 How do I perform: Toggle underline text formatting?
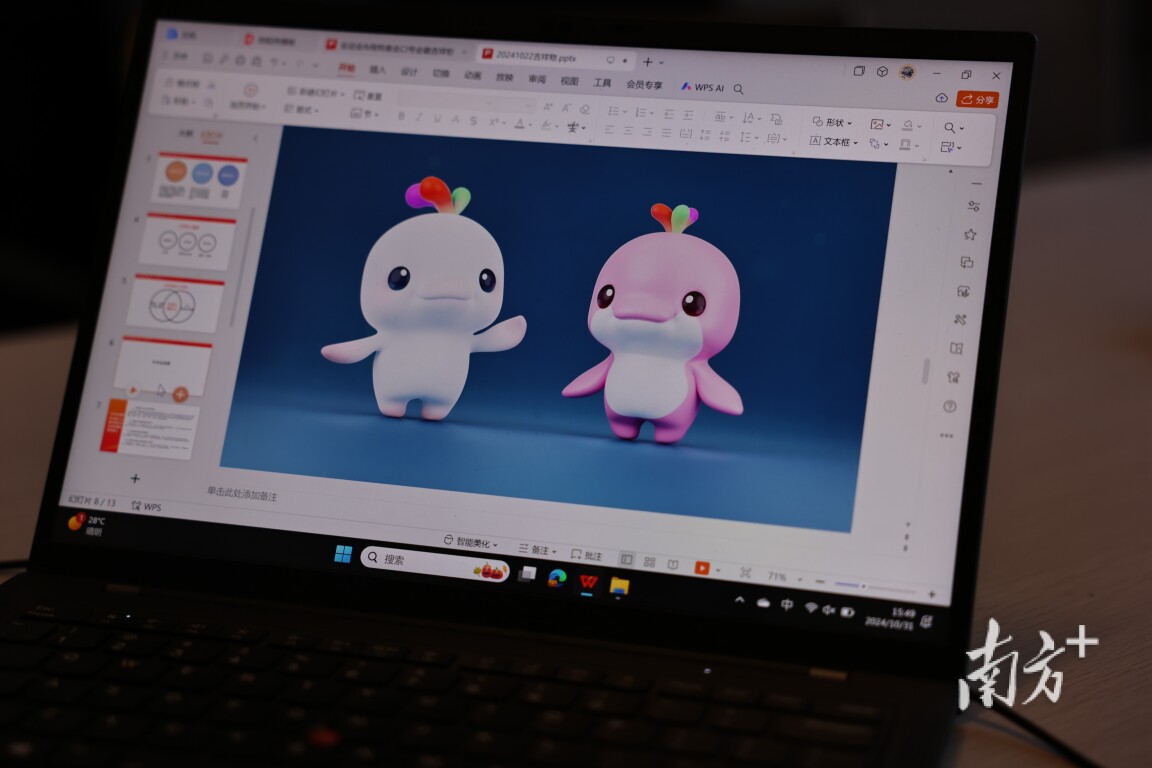(x=438, y=119)
